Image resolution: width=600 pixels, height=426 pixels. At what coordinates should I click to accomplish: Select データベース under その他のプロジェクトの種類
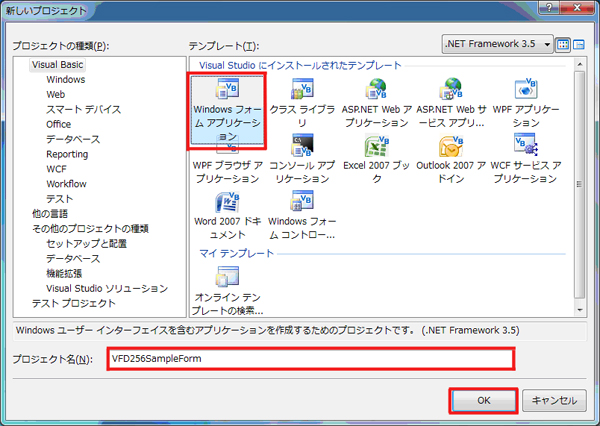pos(73,259)
